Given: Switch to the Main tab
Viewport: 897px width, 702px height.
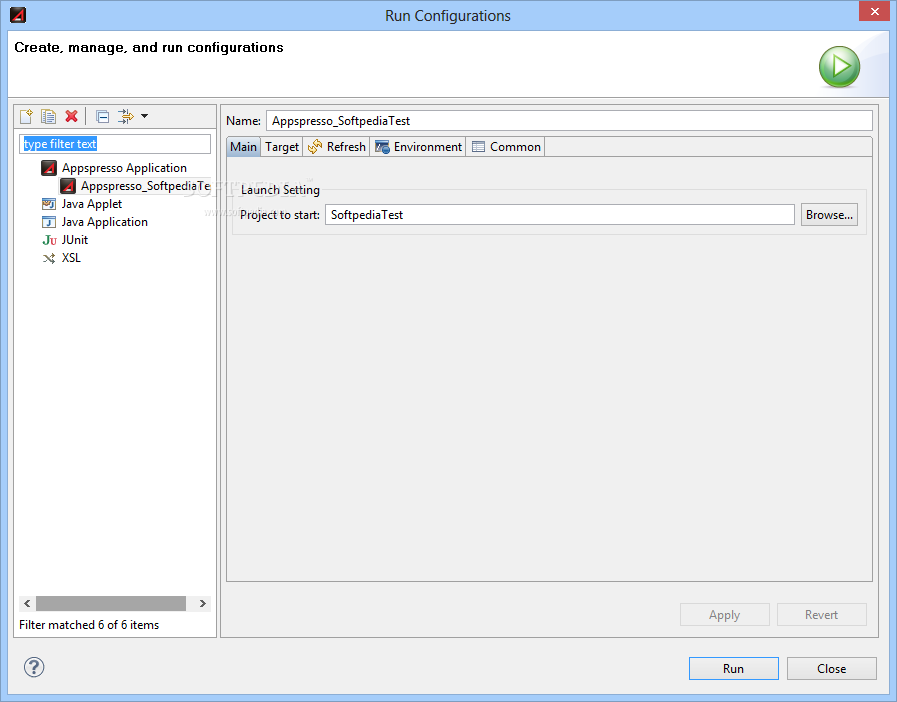Looking at the screenshot, I should coord(243,147).
